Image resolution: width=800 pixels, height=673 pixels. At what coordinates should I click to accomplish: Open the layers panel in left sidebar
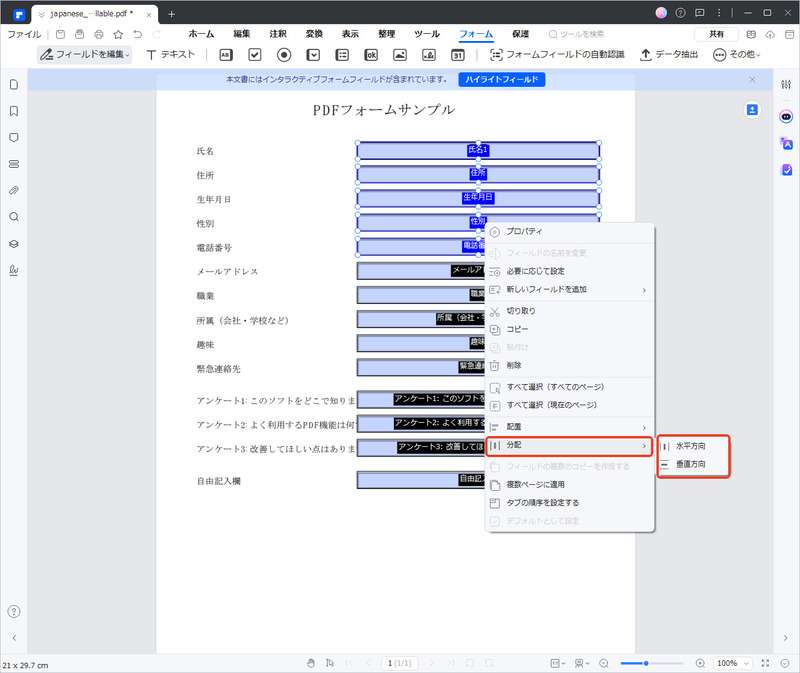click(x=14, y=243)
